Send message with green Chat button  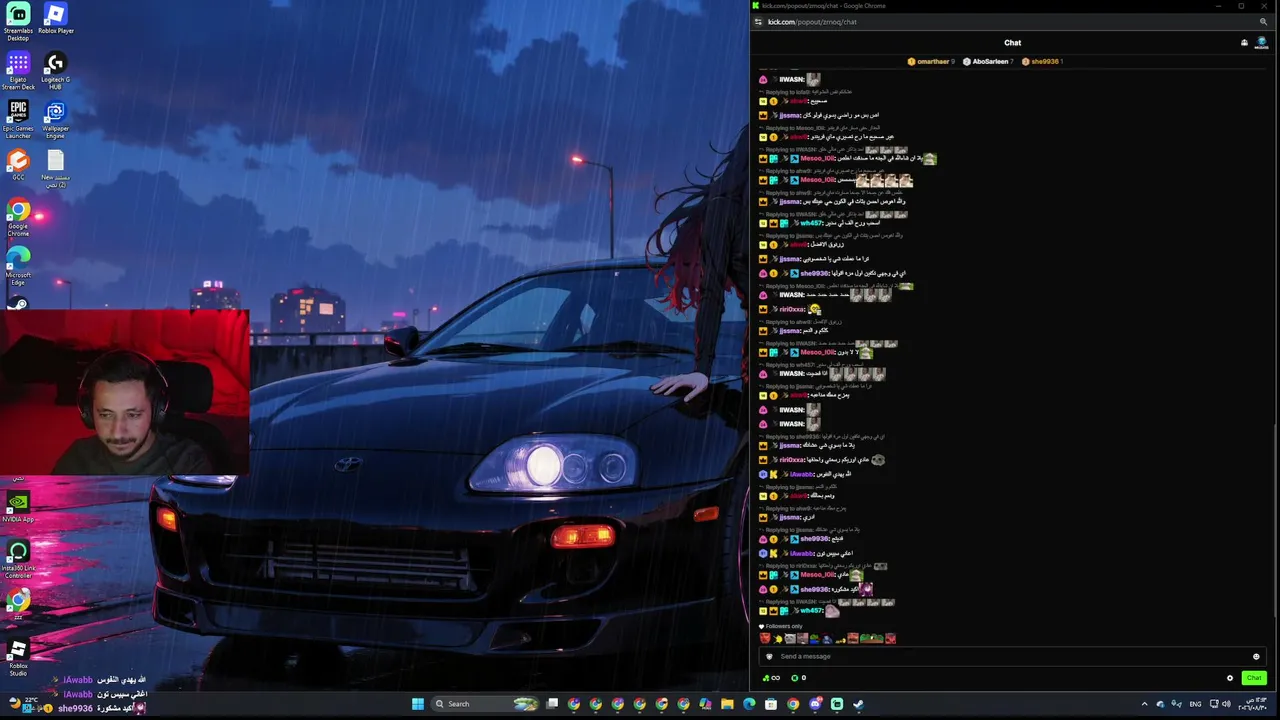[1254, 678]
